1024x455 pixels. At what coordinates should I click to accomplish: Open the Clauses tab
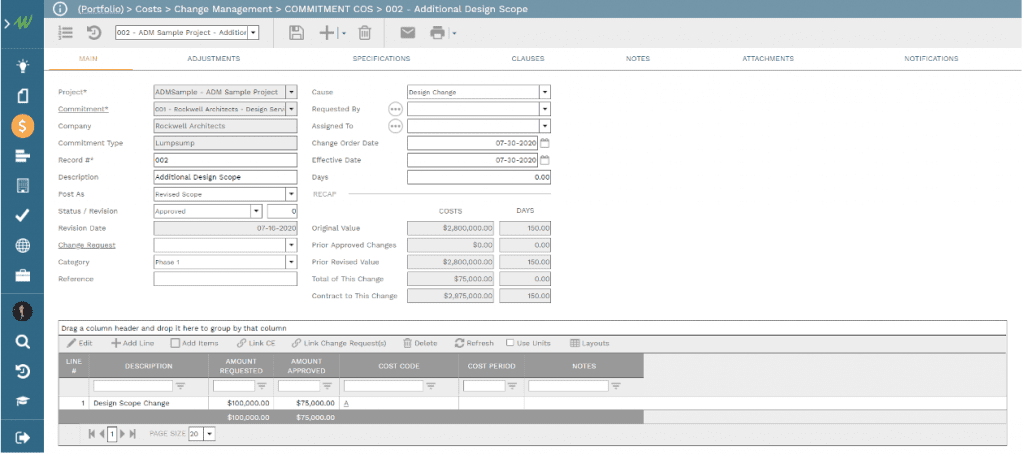pos(528,59)
